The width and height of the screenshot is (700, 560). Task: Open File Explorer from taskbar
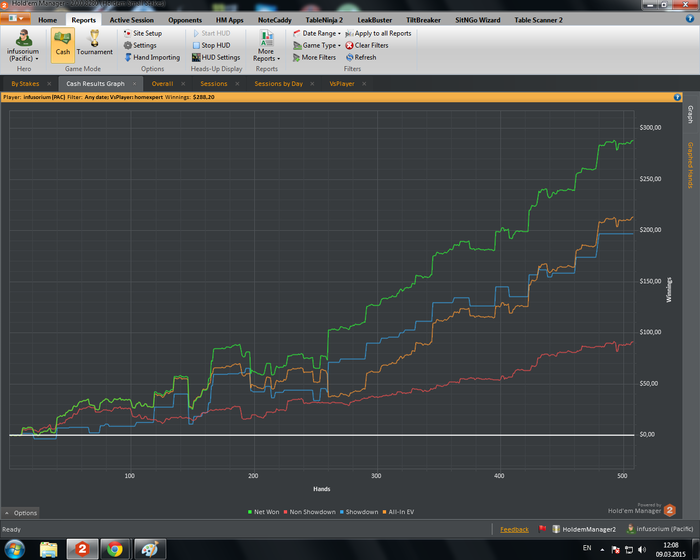pos(49,549)
